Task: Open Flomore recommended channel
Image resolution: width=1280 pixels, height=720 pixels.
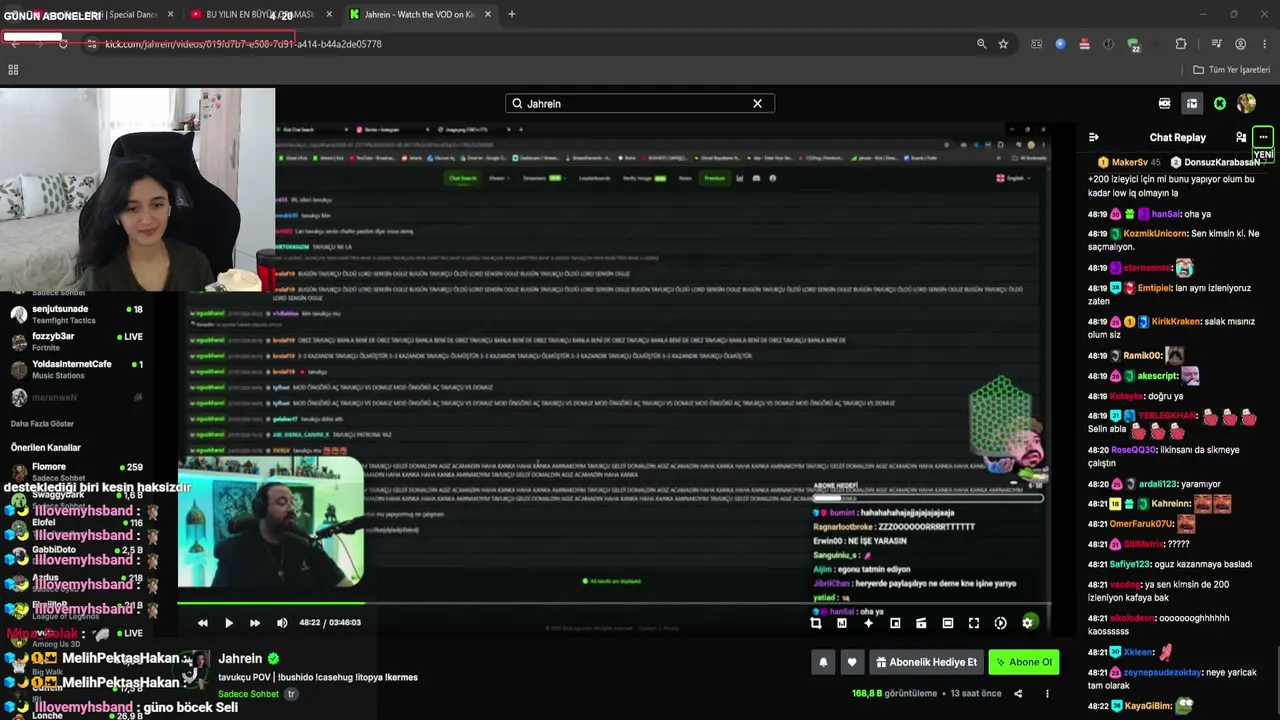Action: point(78,472)
